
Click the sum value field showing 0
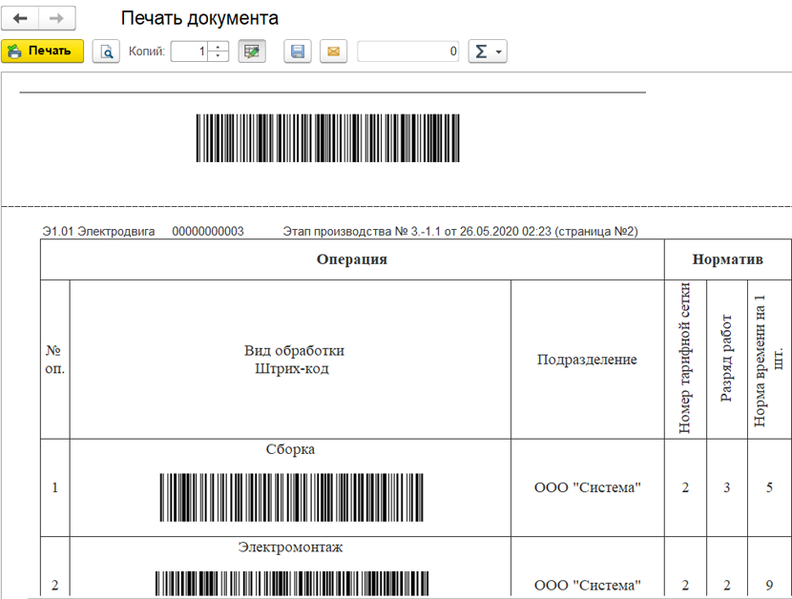point(409,51)
